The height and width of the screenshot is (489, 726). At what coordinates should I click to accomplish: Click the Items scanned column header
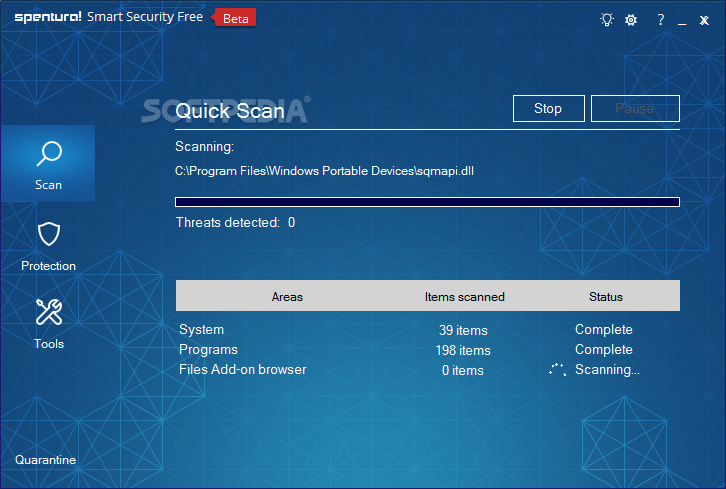[464, 297]
